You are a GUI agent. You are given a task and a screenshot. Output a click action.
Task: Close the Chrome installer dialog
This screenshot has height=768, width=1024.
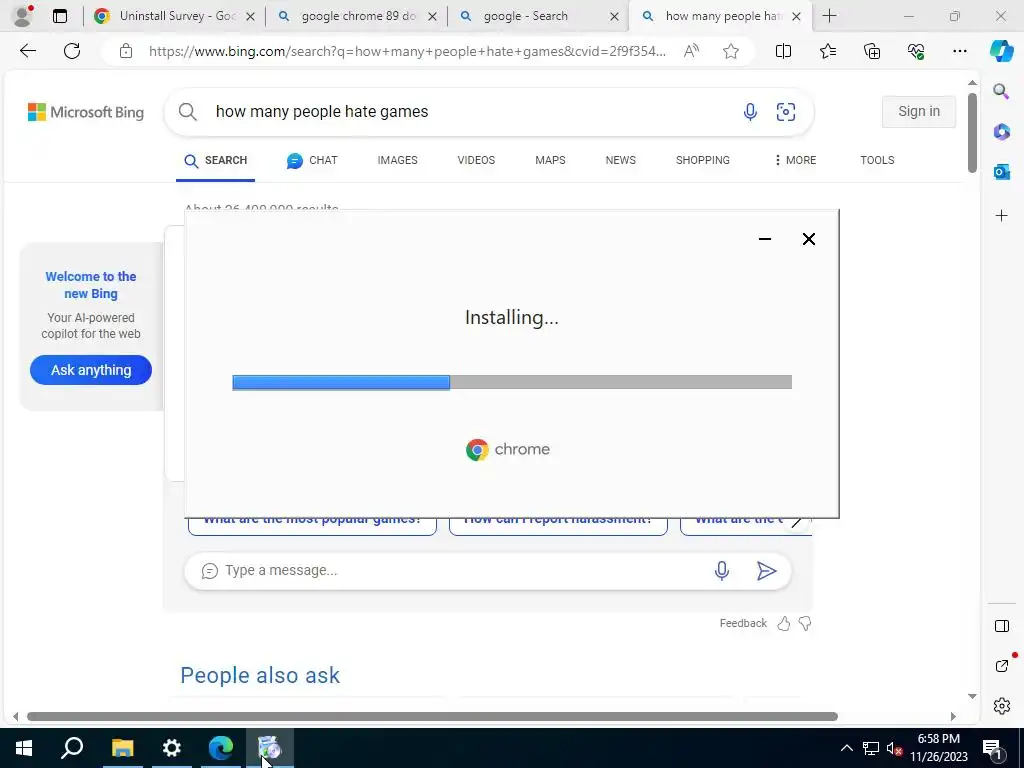tap(808, 239)
